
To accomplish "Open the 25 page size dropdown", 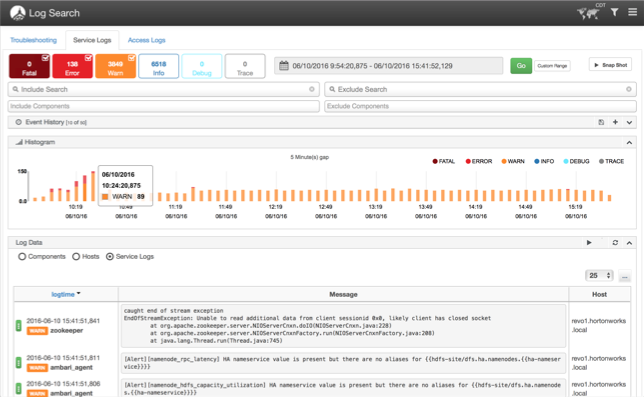I will (x=599, y=275).
